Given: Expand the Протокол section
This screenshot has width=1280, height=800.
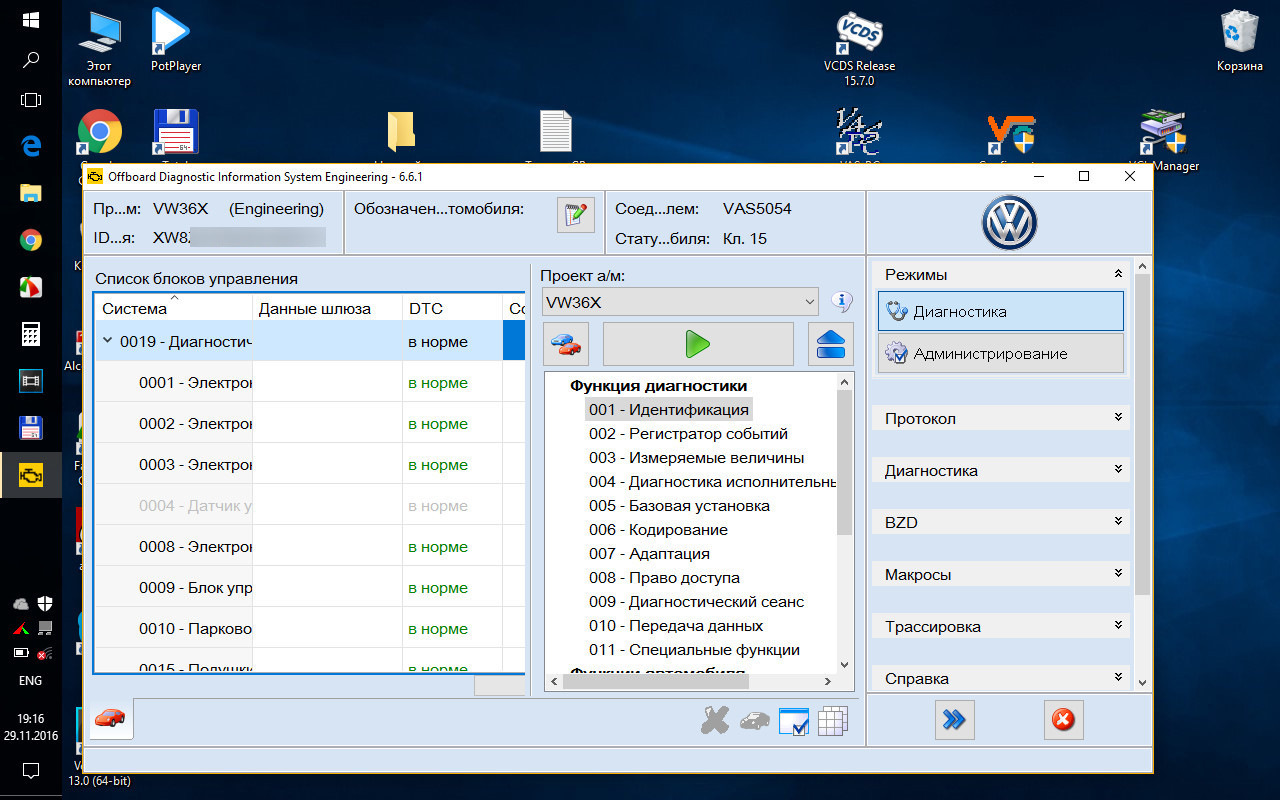Looking at the screenshot, I should (1118, 417).
